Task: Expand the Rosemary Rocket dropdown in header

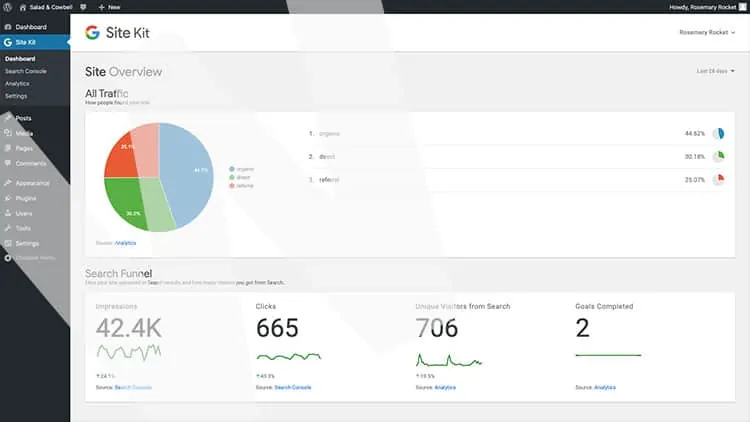Action: [x=707, y=33]
